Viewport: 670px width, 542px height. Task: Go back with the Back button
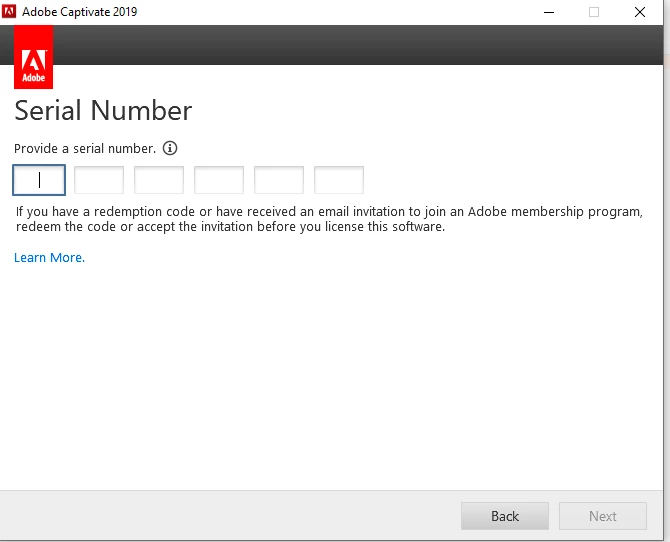(505, 516)
